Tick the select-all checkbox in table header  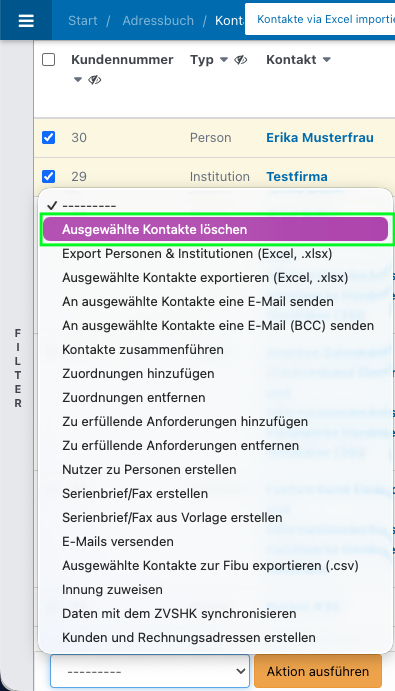(x=48, y=59)
